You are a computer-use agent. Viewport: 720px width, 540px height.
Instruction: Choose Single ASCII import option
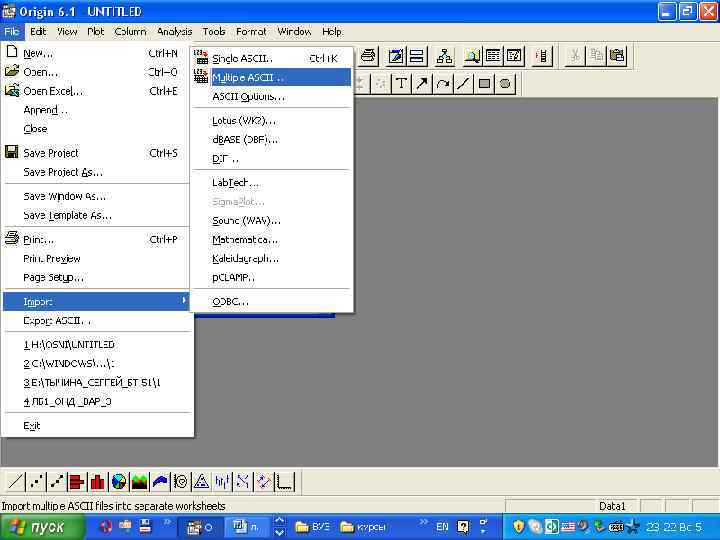pyautogui.click(x=272, y=58)
